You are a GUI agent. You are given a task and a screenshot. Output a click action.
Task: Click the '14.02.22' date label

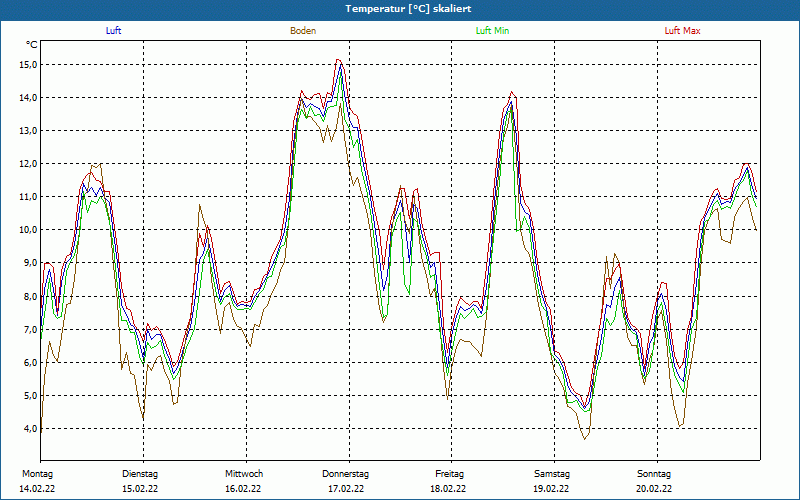click(x=37, y=489)
